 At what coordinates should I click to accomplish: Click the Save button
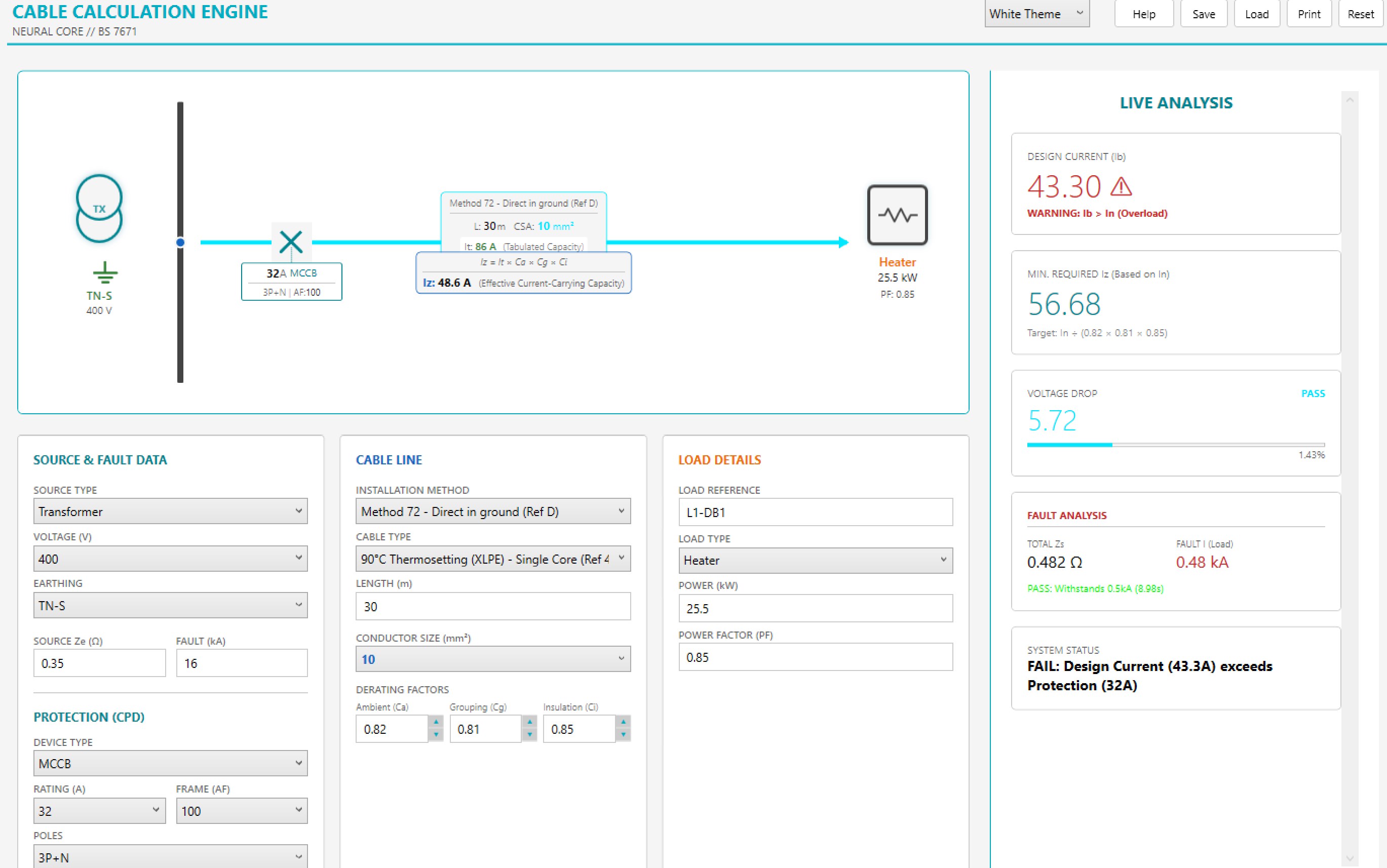(1203, 14)
